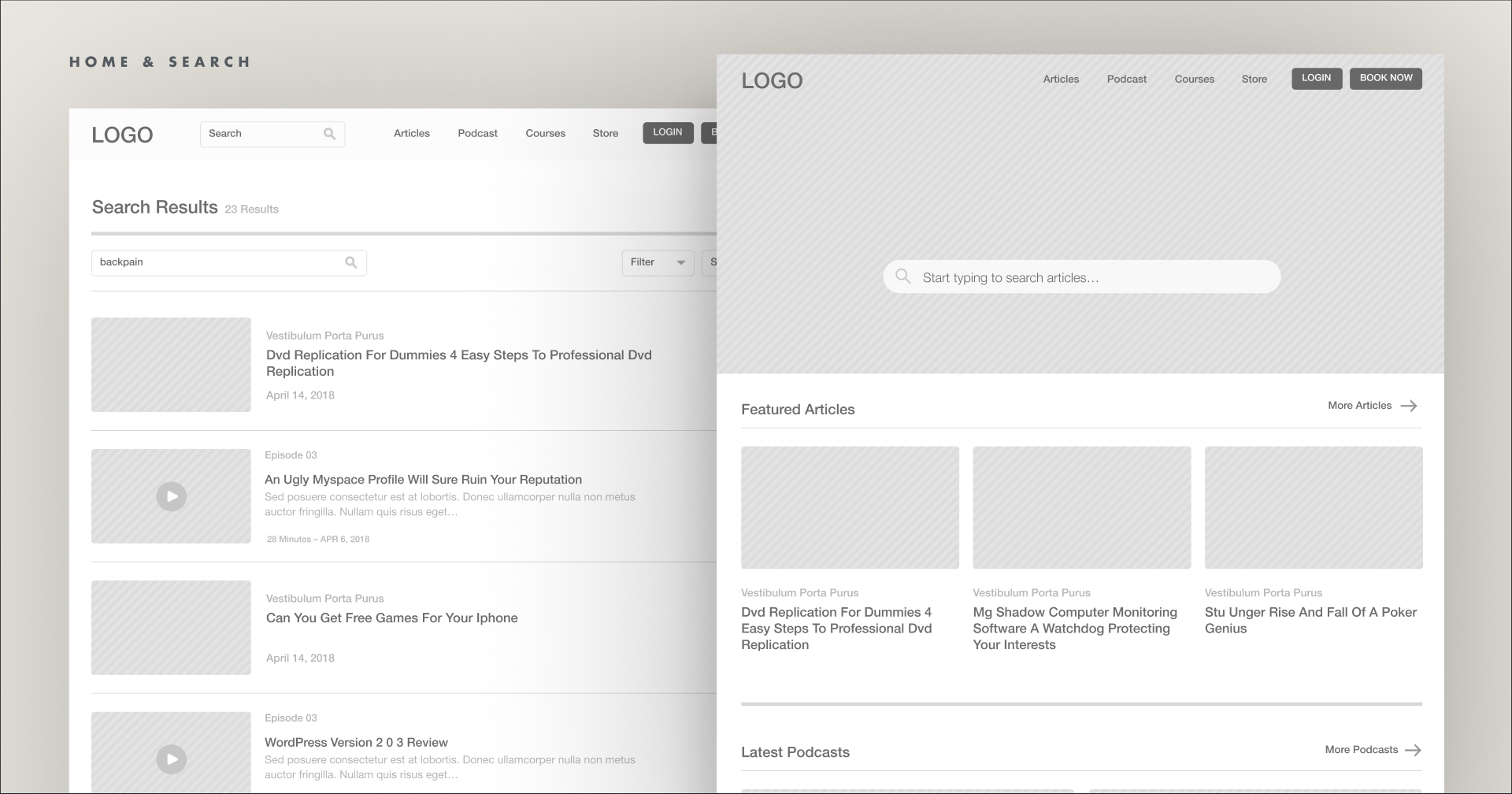Click the arrow icon next to More Podcasts
The width and height of the screenshot is (1512, 794).
(1413, 750)
